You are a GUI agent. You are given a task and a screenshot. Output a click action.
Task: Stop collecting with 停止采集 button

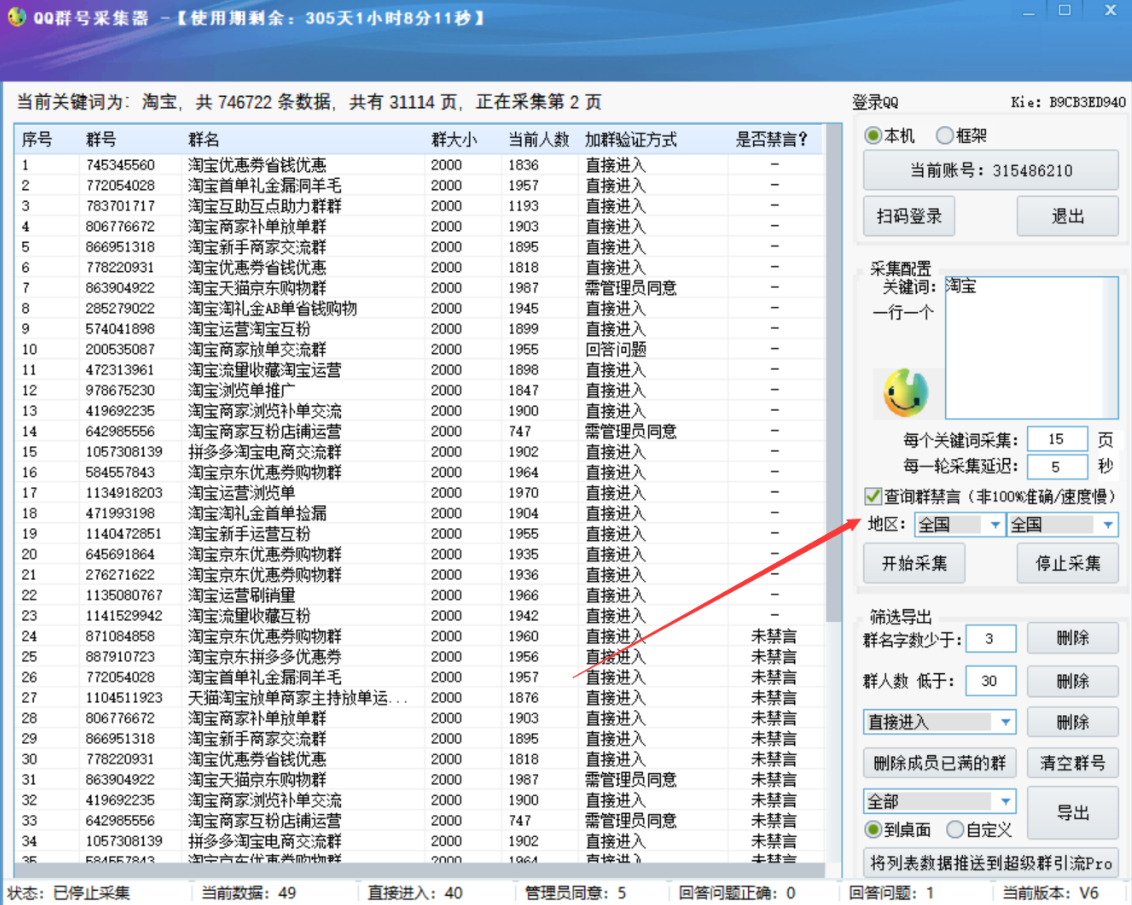(1067, 563)
